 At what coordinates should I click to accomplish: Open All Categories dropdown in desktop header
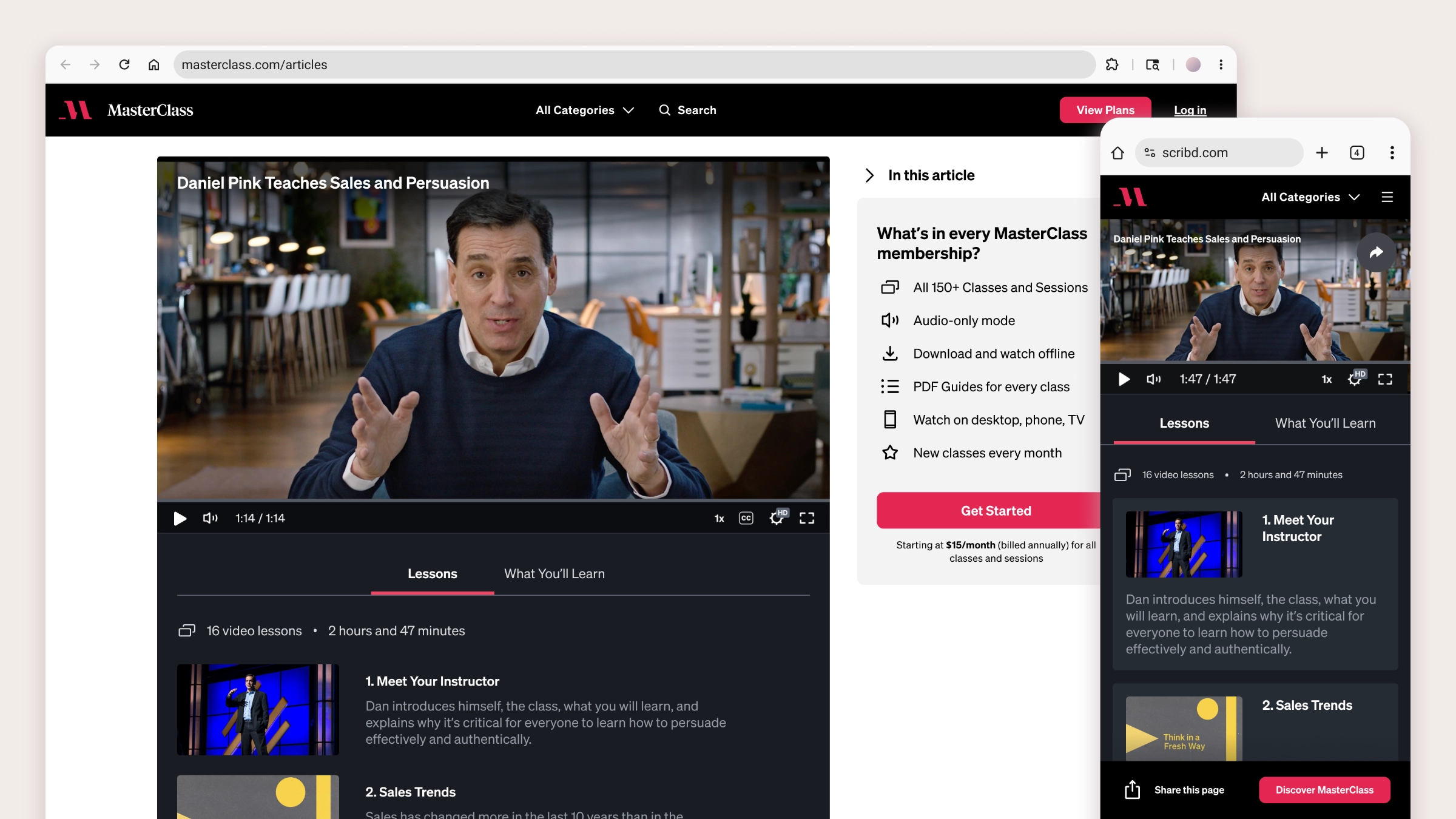pos(585,110)
